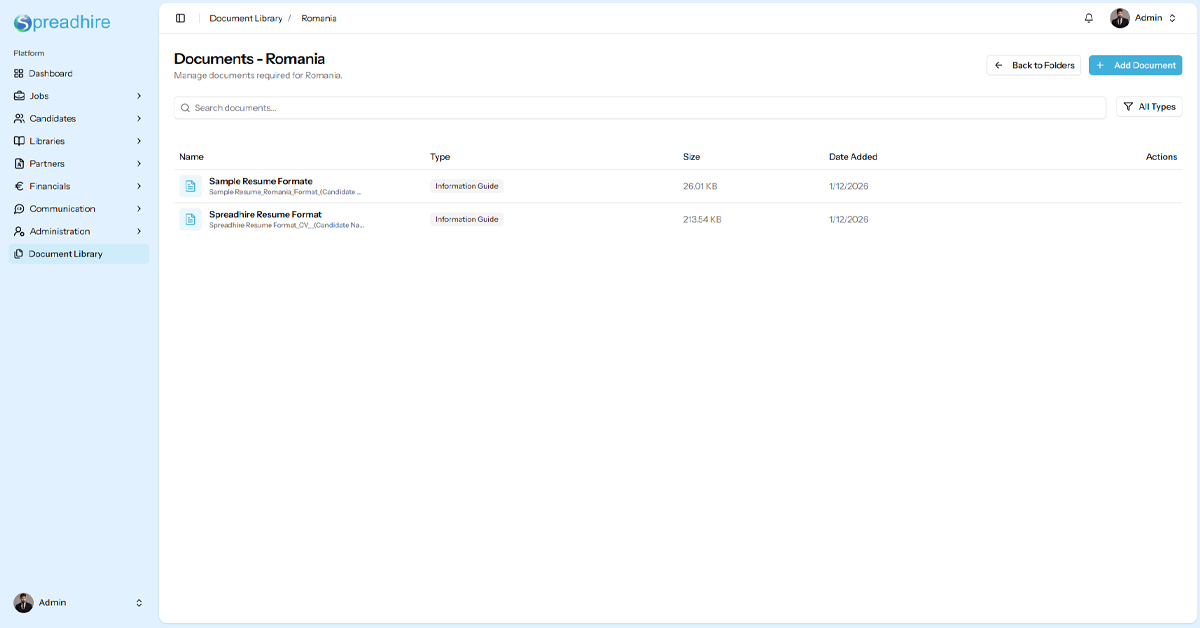
Task: Click the Communication chat icon
Action: 19,209
